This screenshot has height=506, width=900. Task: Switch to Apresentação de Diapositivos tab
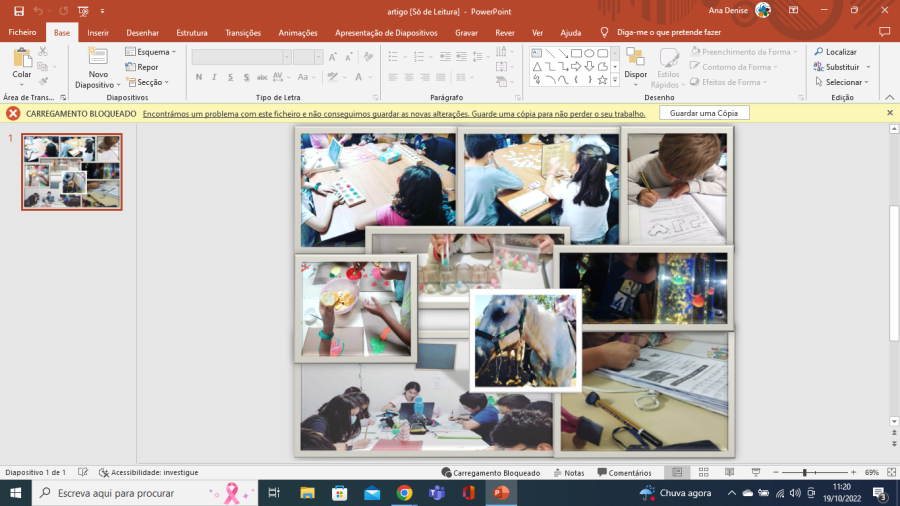386,33
